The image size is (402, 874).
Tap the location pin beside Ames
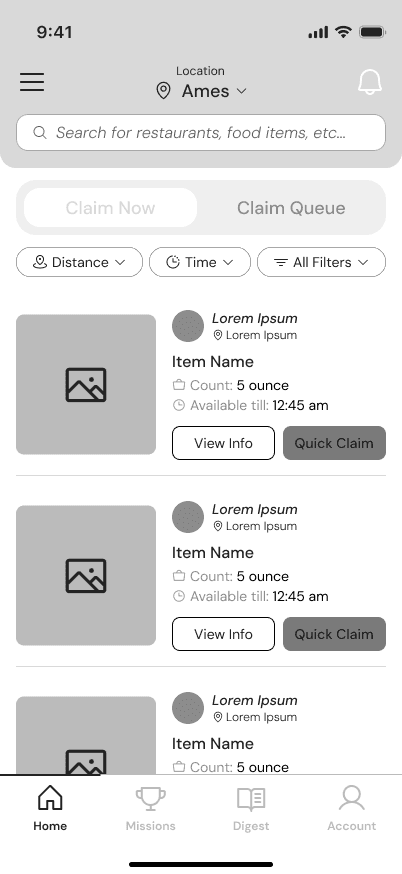[x=163, y=91]
